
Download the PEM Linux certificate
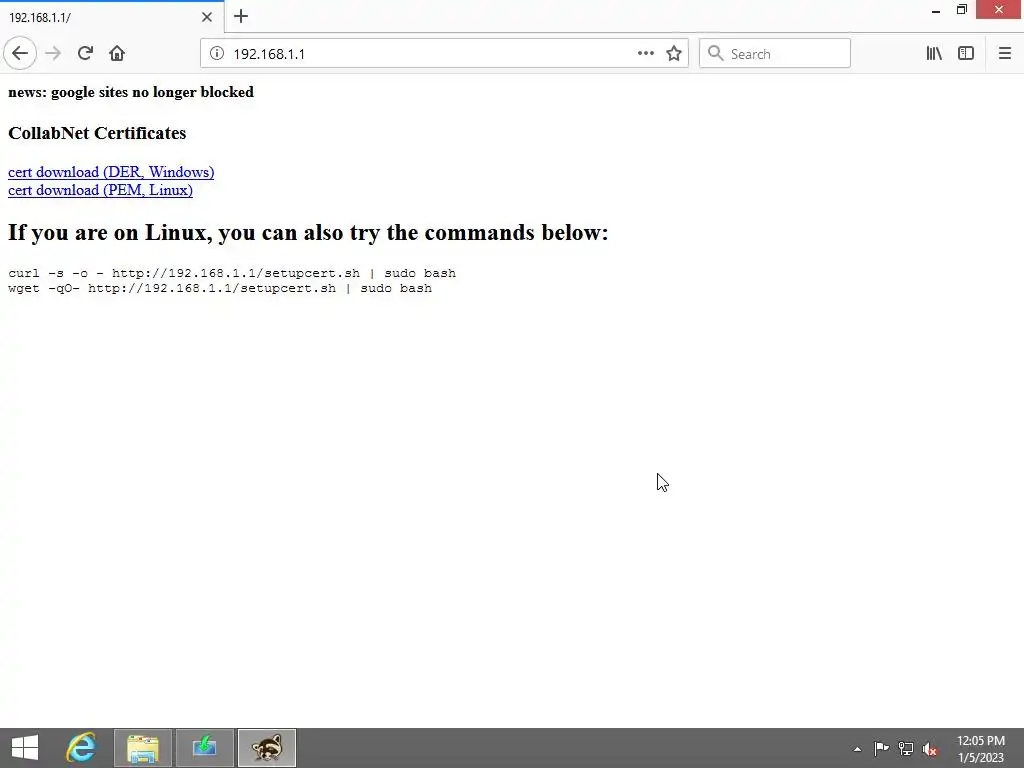tap(101, 190)
